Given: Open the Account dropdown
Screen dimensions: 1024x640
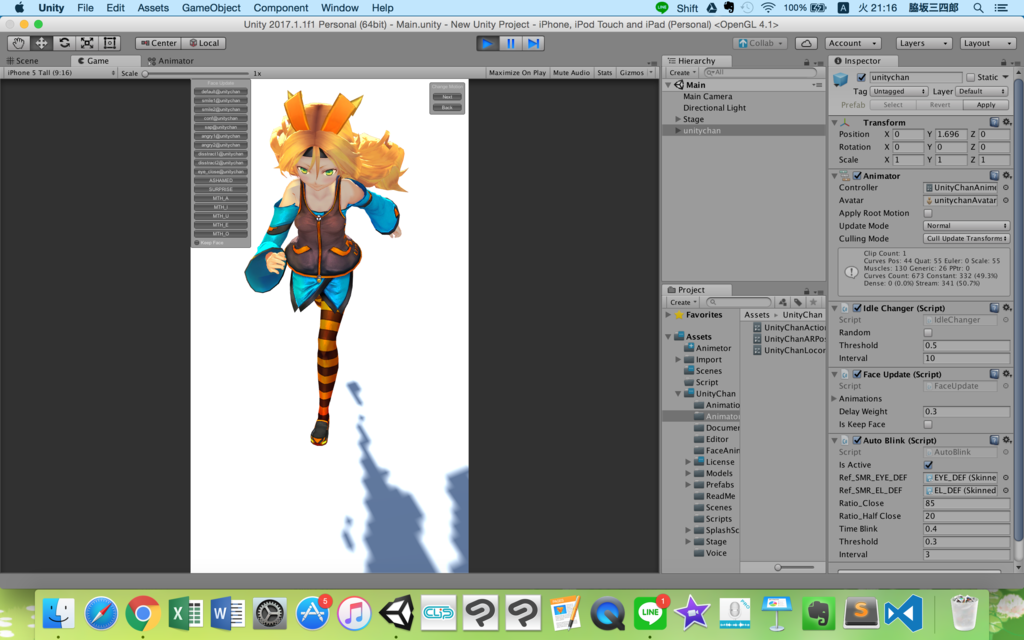Looking at the screenshot, I should click(852, 43).
